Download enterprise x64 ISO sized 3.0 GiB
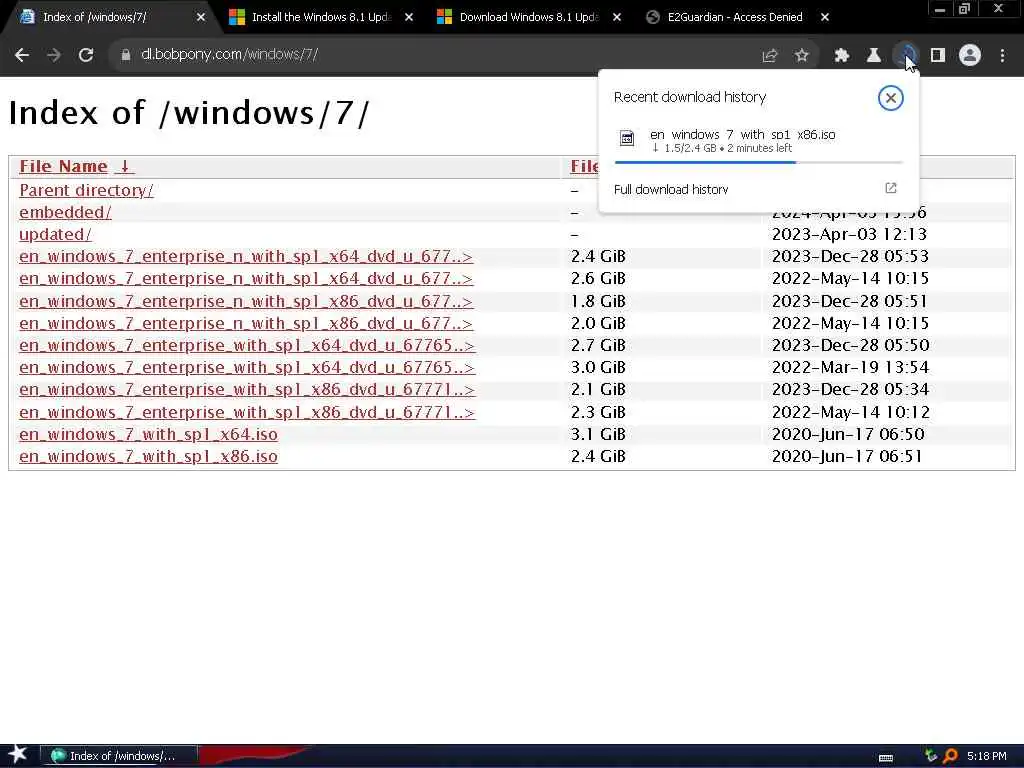The image size is (1024, 768). [x=247, y=368]
